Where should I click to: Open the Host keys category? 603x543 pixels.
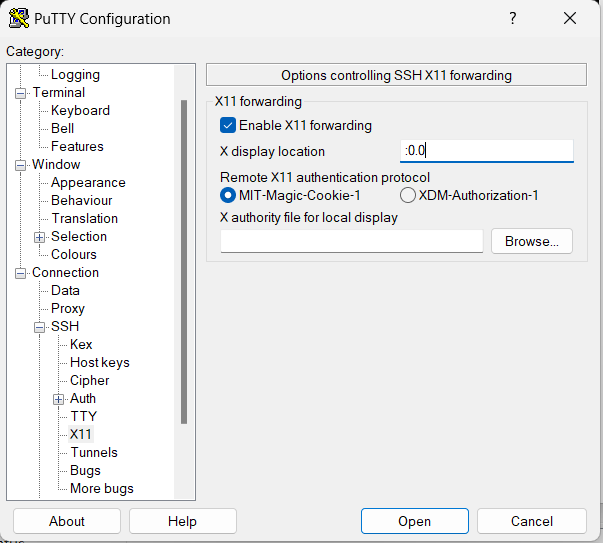coord(100,363)
